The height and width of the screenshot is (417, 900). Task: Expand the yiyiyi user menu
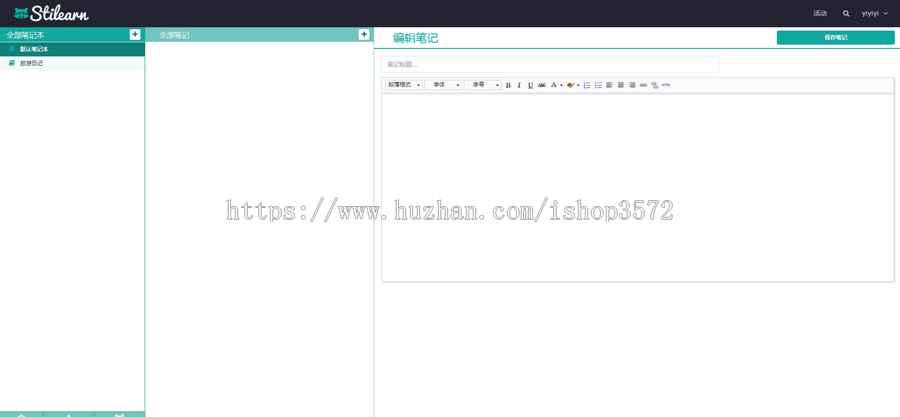(875, 13)
